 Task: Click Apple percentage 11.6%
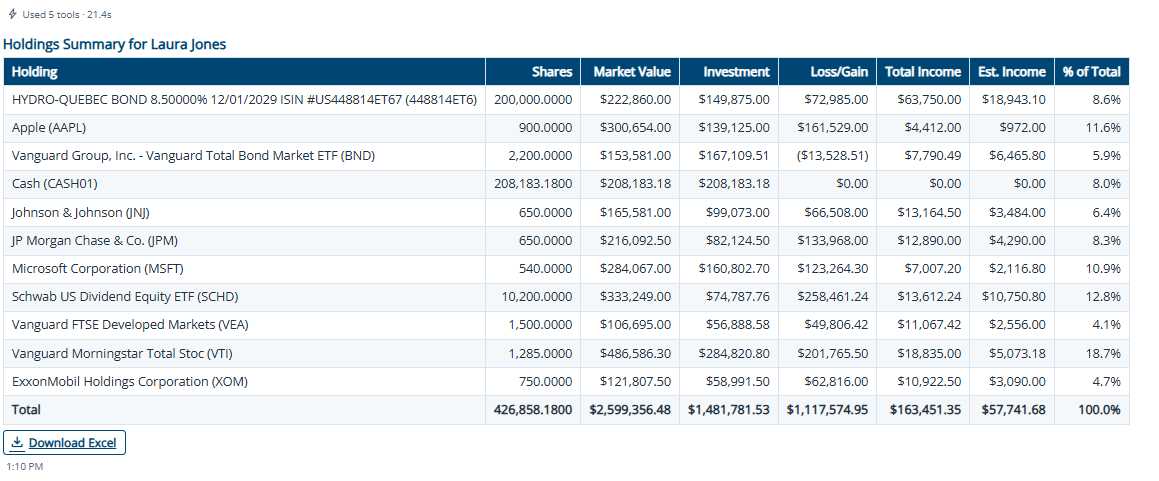pyautogui.click(x=1106, y=128)
